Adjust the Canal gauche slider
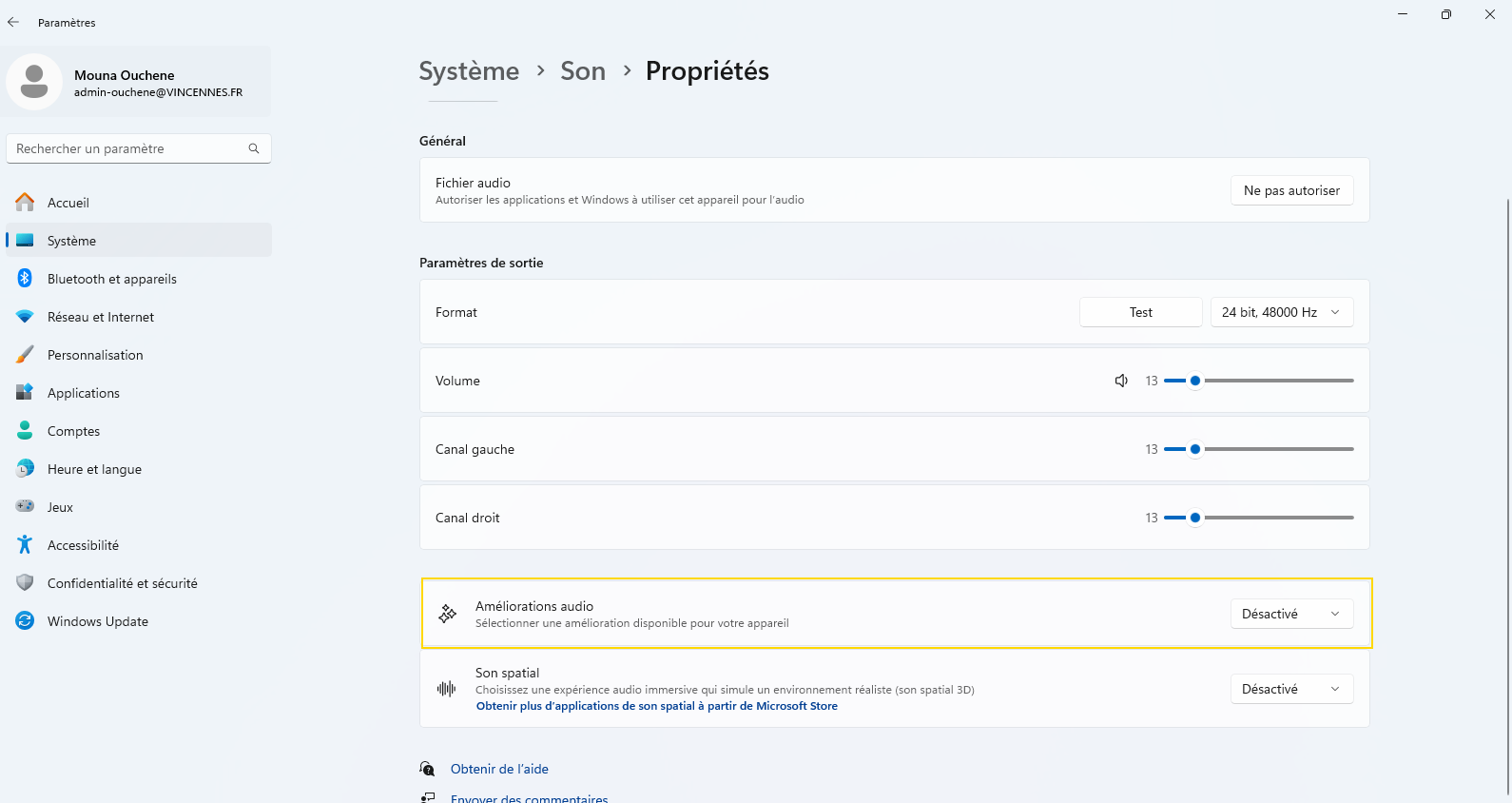The width and height of the screenshot is (1512, 803). pyautogui.click(x=1258, y=449)
